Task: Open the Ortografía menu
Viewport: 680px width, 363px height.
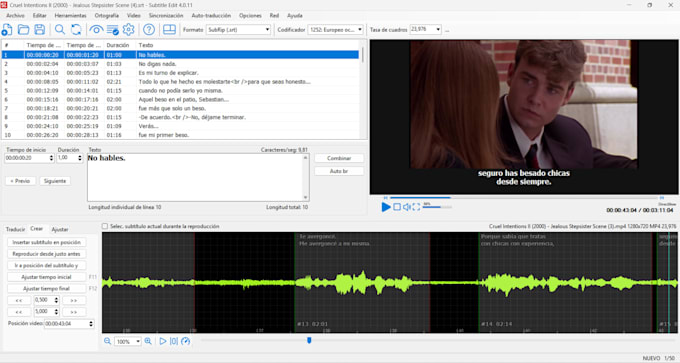Action: pos(106,16)
